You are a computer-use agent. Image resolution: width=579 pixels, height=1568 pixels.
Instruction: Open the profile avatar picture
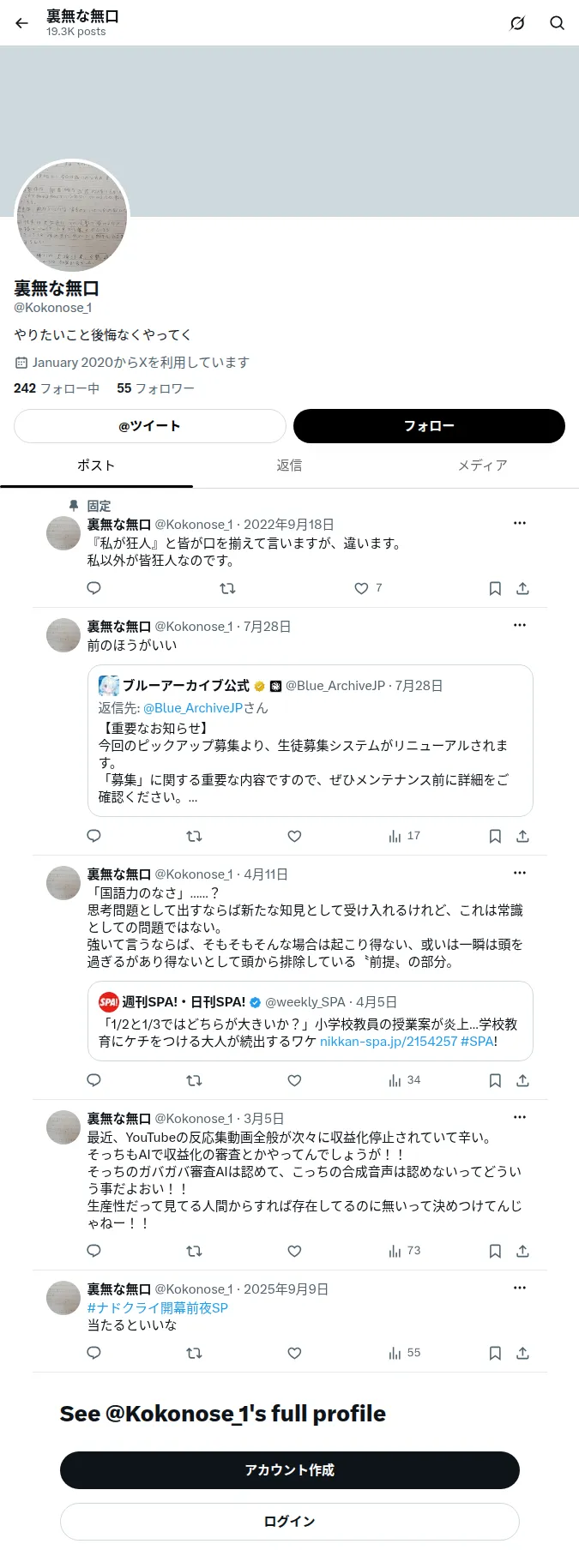(x=72, y=215)
